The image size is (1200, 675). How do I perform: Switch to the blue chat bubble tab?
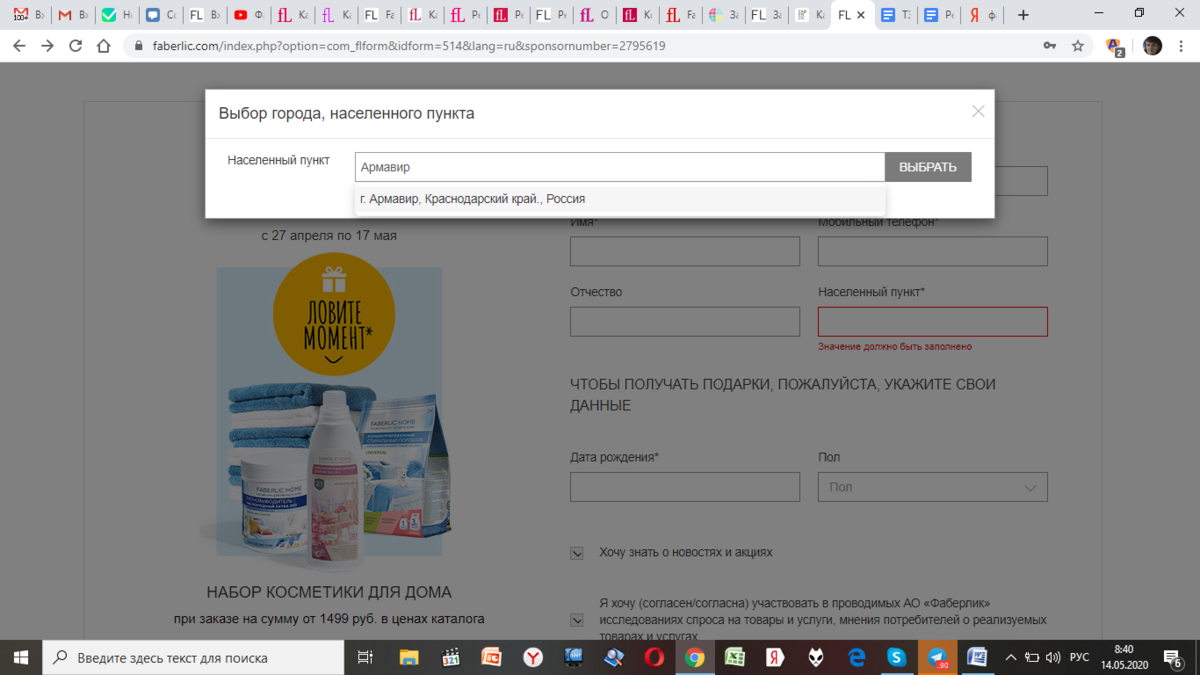(160, 15)
